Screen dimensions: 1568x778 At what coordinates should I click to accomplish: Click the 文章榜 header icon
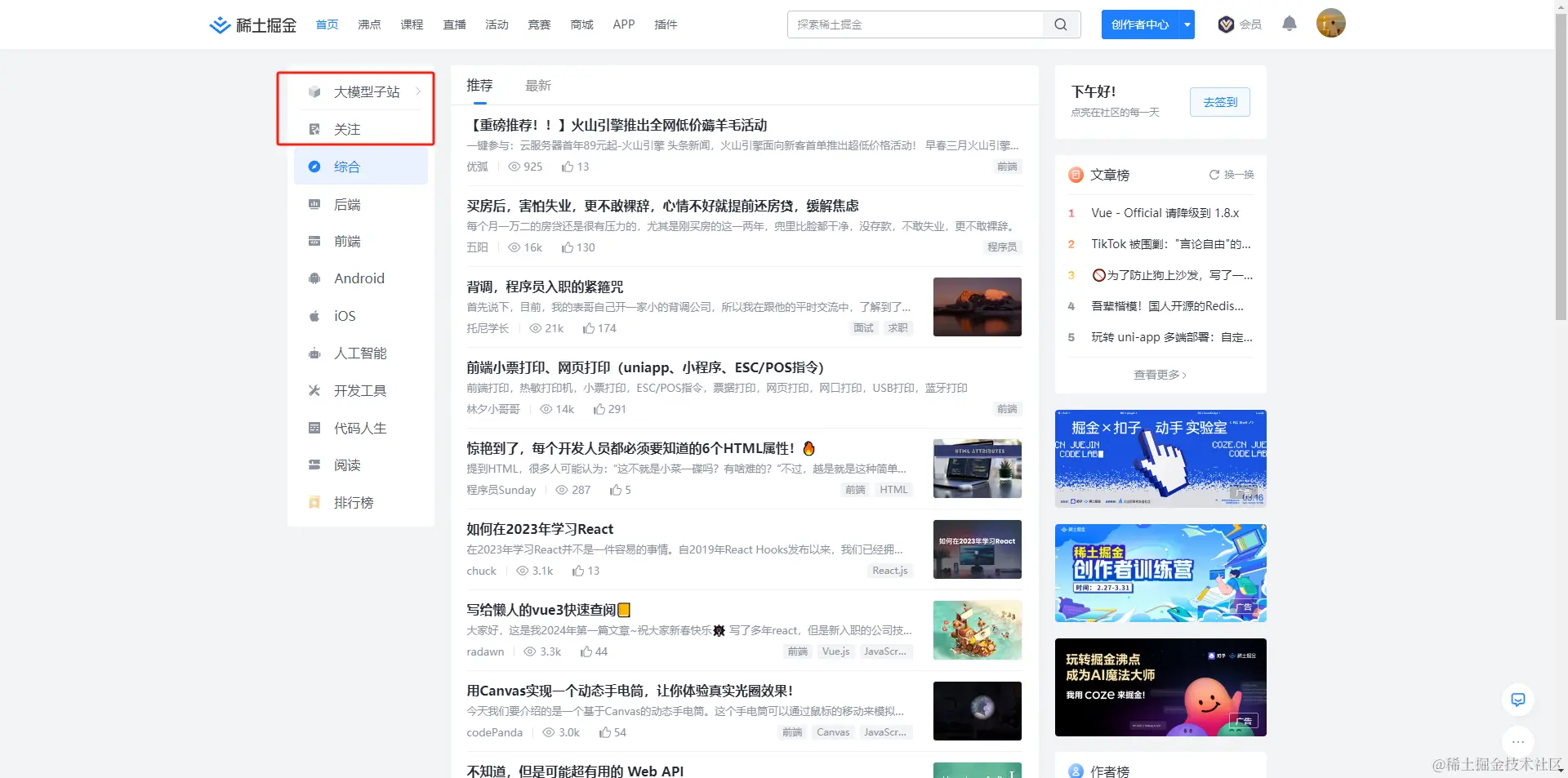point(1076,175)
